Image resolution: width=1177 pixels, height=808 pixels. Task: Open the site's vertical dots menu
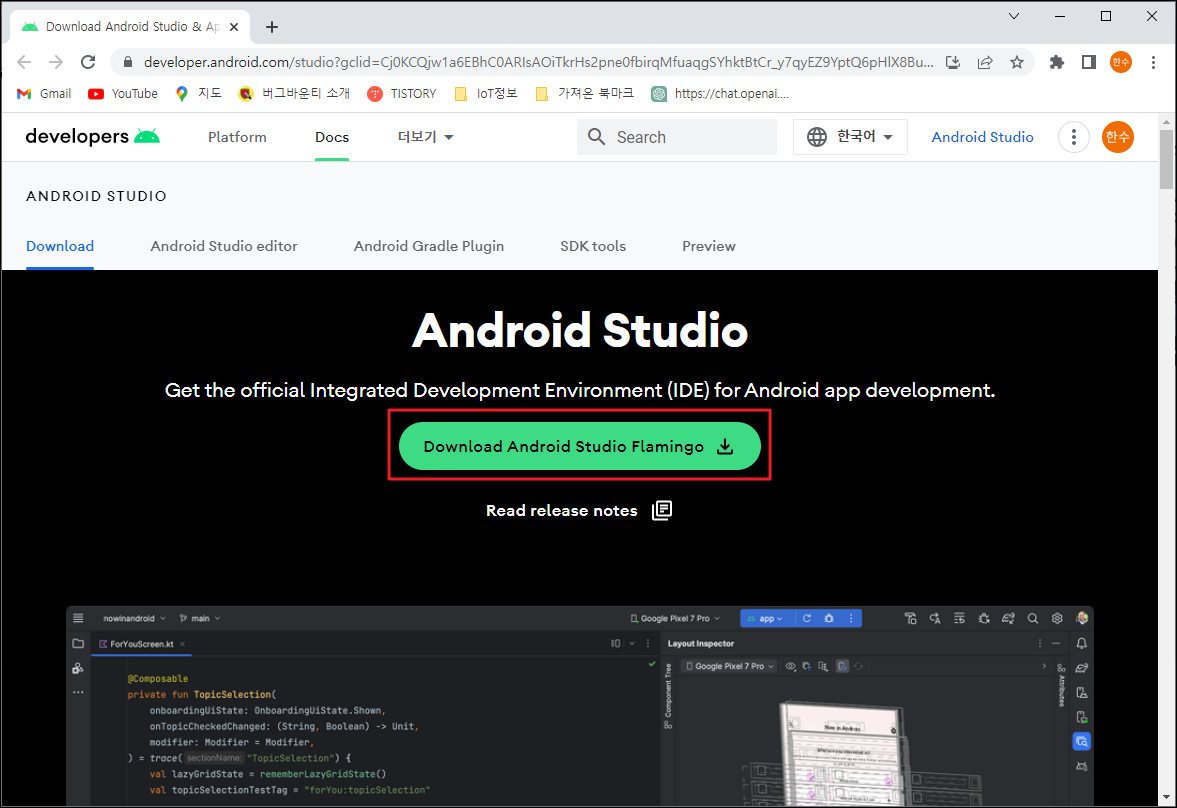(1073, 137)
